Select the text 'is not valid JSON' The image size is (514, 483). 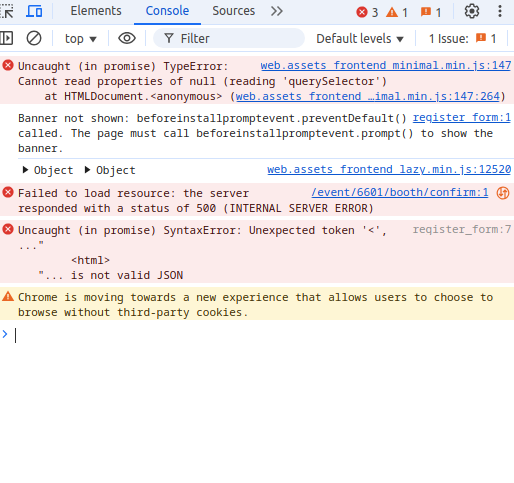click(x=127, y=275)
